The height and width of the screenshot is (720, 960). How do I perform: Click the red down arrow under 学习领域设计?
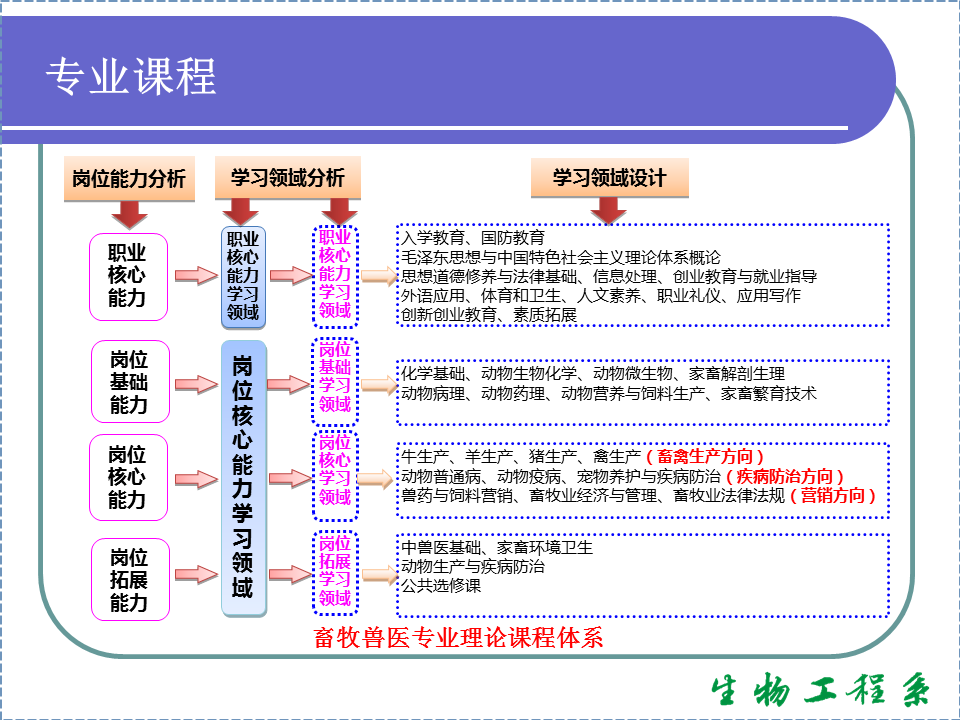[608, 209]
